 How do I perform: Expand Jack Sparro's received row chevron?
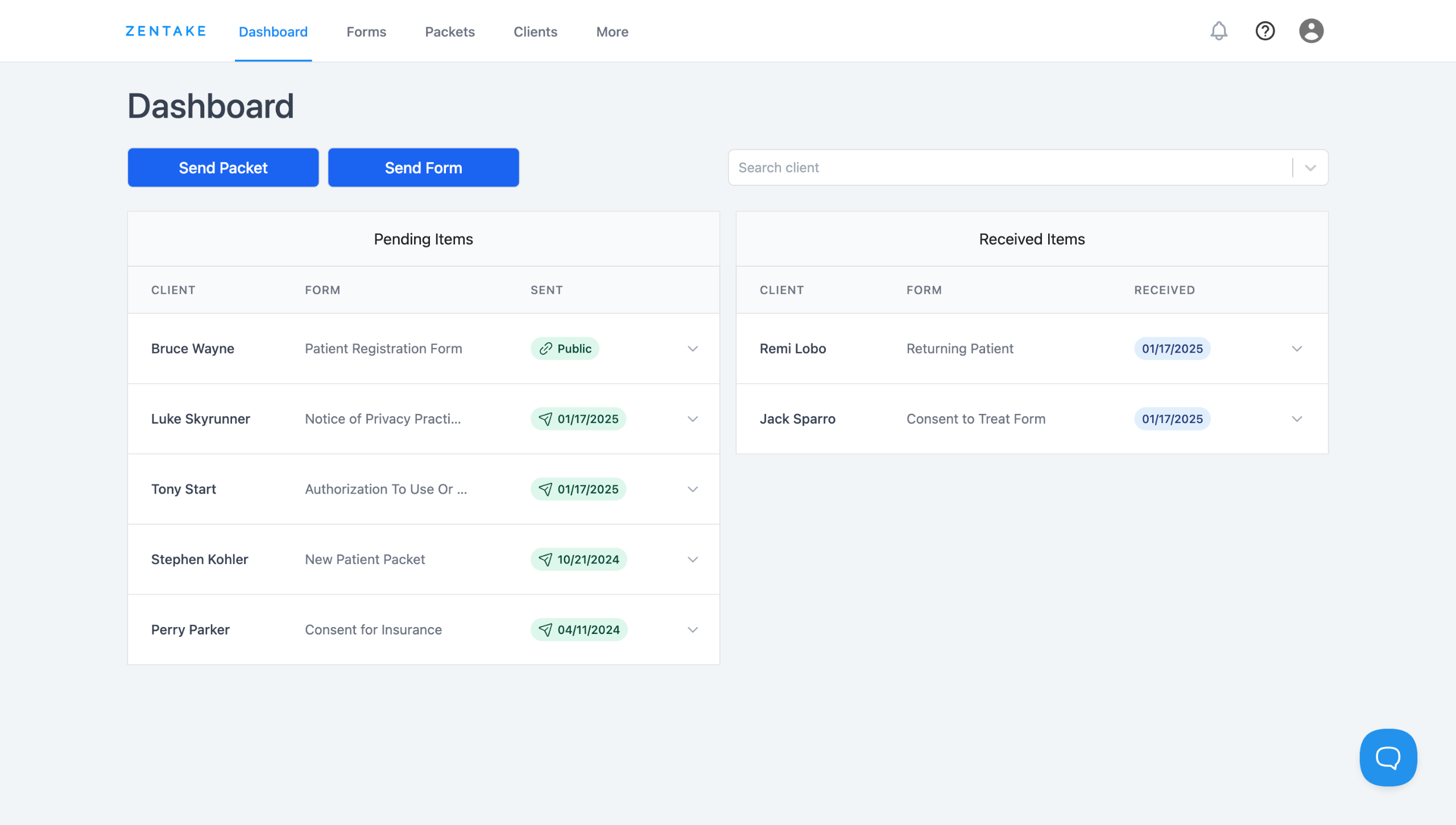(1297, 419)
